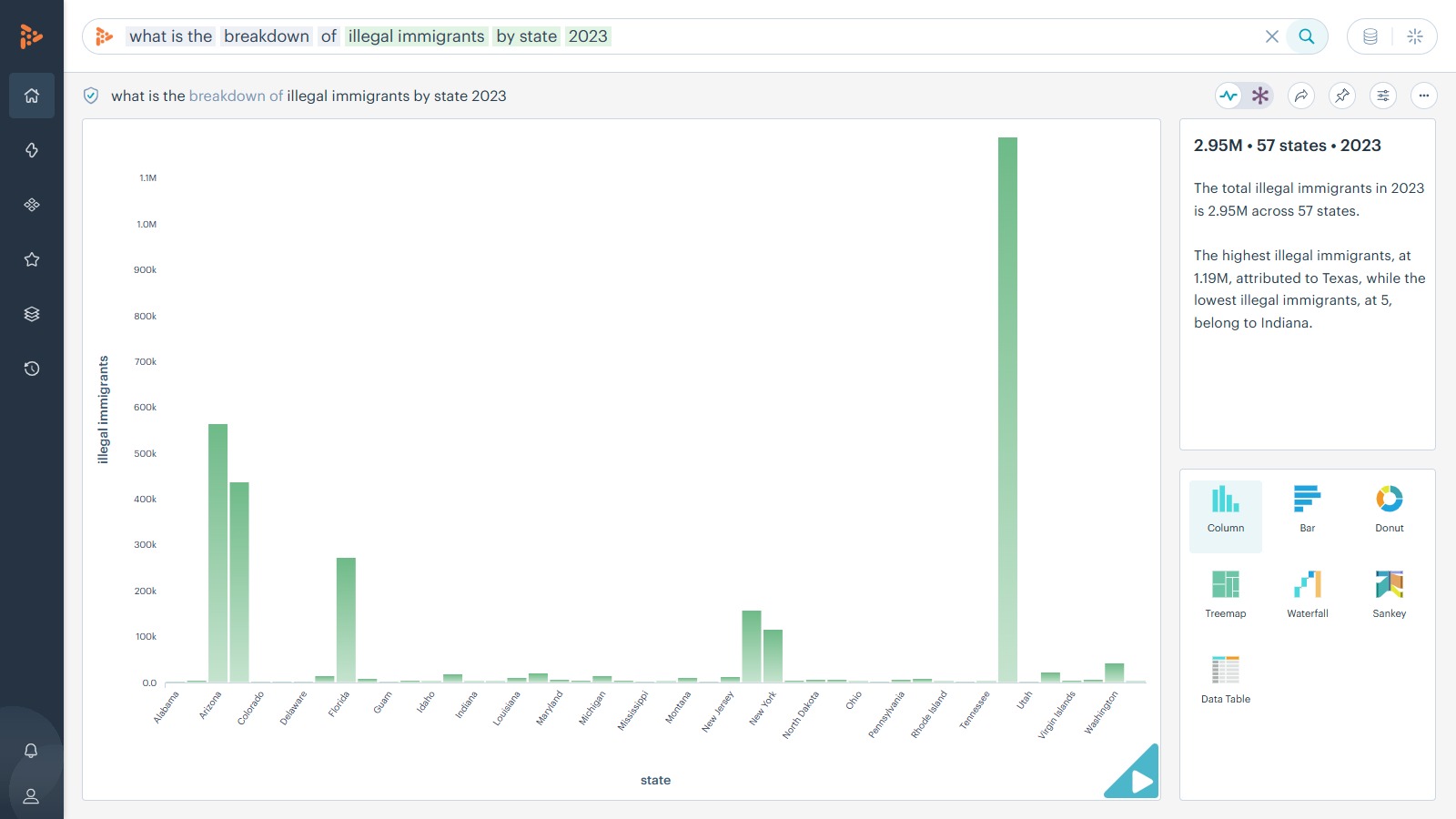Open the pin icon in left sidebar
The image size is (1456, 819).
click(x=32, y=150)
